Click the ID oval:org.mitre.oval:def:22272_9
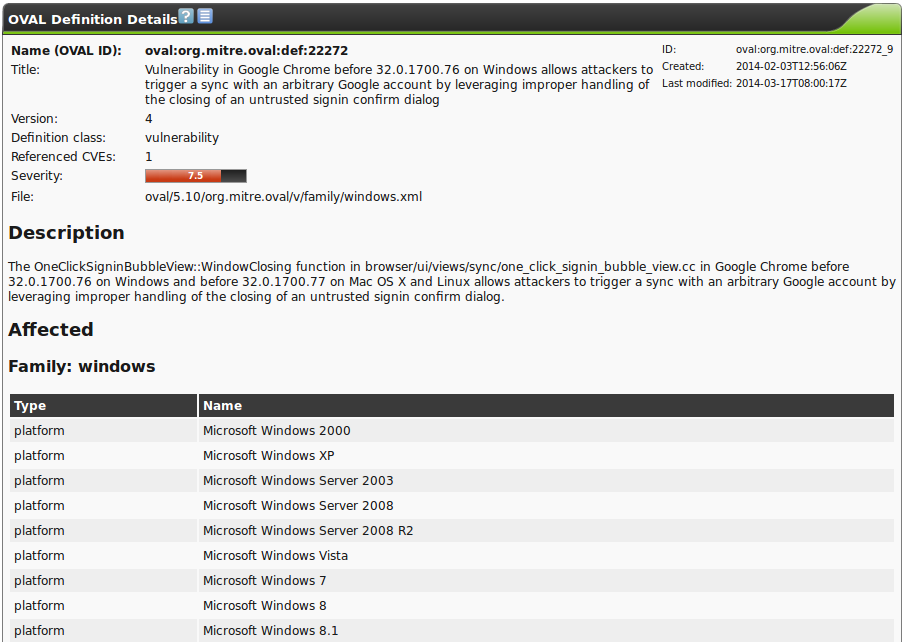The height and width of the screenshot is (642, 907). pyautogui.click(x=814, y=50)
